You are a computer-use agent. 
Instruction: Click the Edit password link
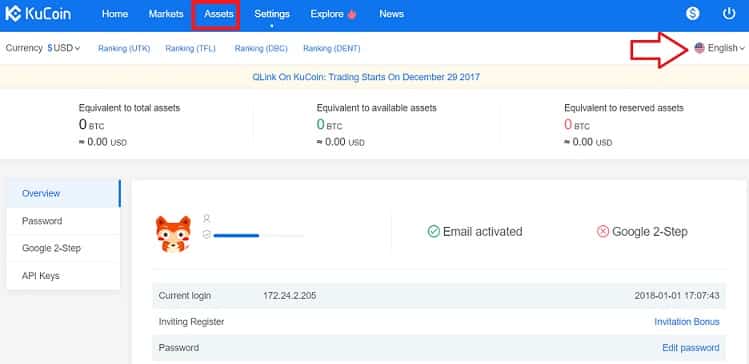pos(691,348)
